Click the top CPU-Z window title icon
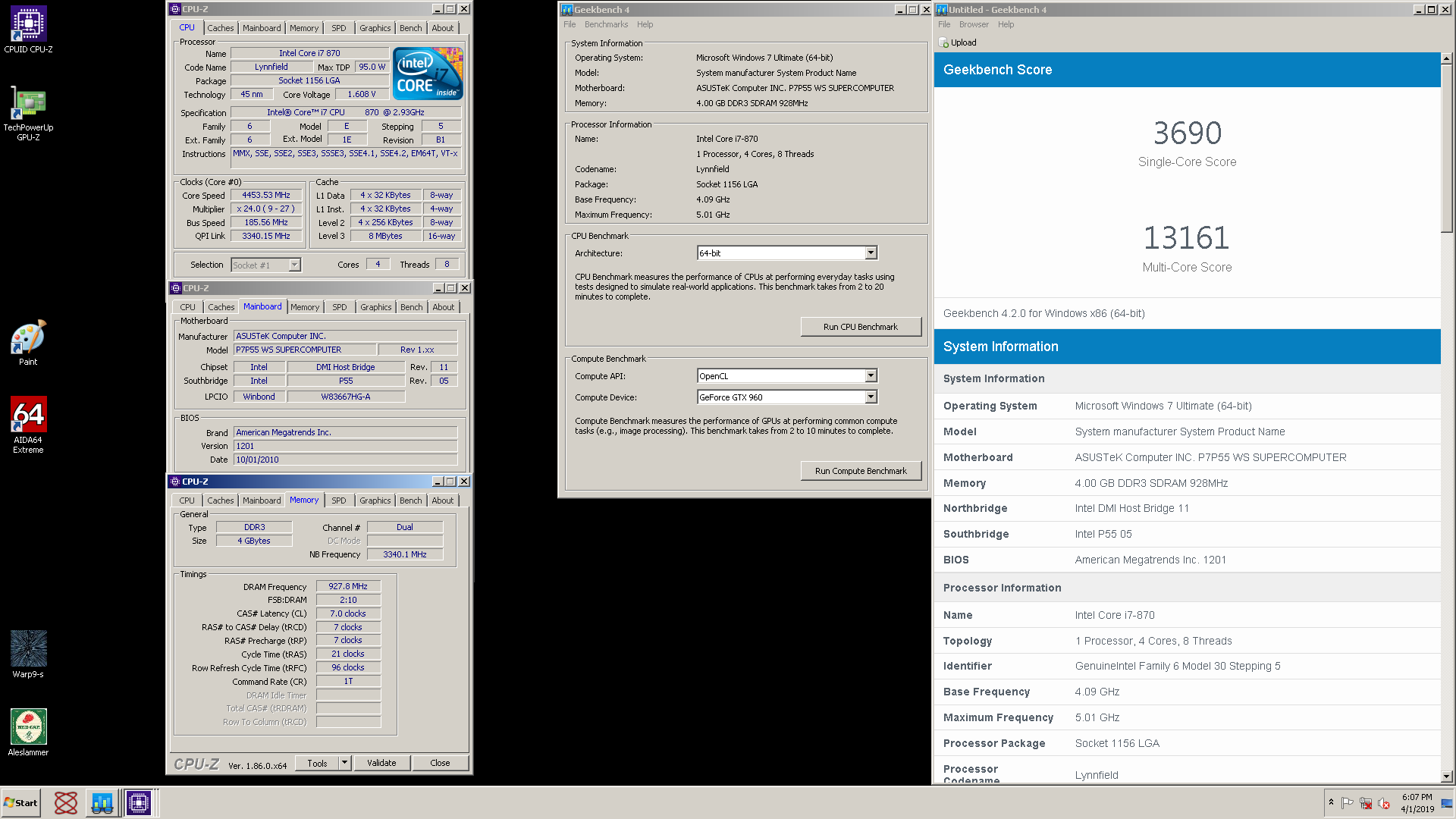Image resolution: width=1456 pixels, height=819 pixels. (x=175, y=9)
